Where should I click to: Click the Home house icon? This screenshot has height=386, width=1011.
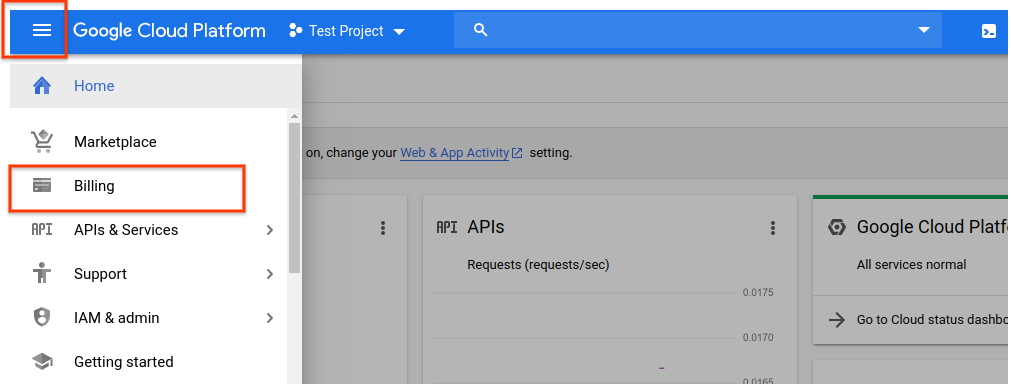click(x=42, y=86)
